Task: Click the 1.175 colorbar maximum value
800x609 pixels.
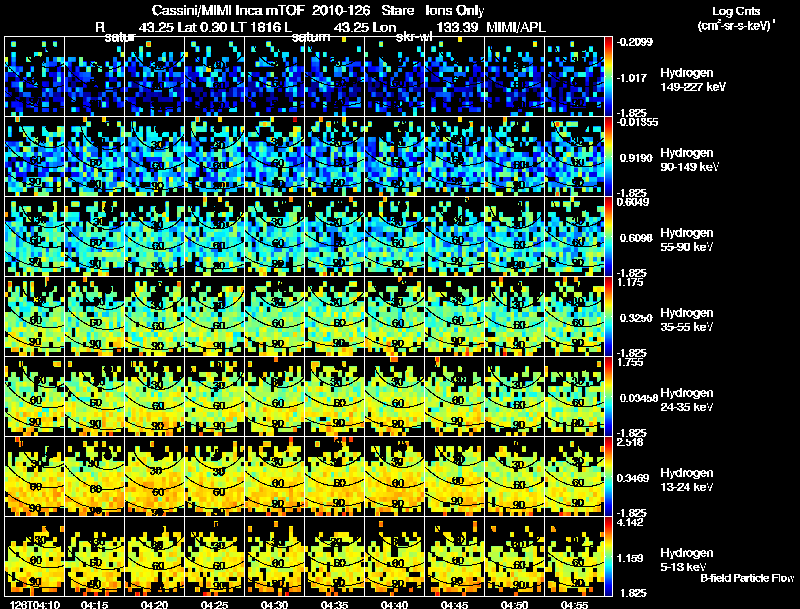Action: 630,282
